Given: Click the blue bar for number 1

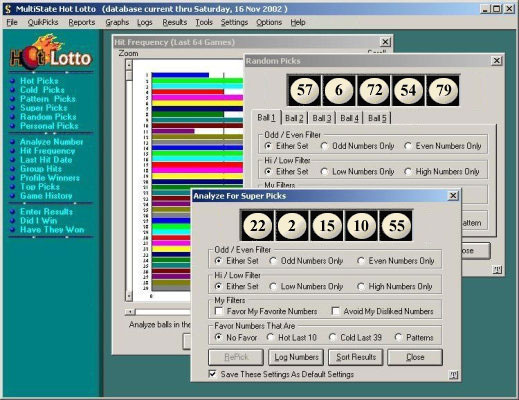Looking at the screenshot, I should click(180, 75).
